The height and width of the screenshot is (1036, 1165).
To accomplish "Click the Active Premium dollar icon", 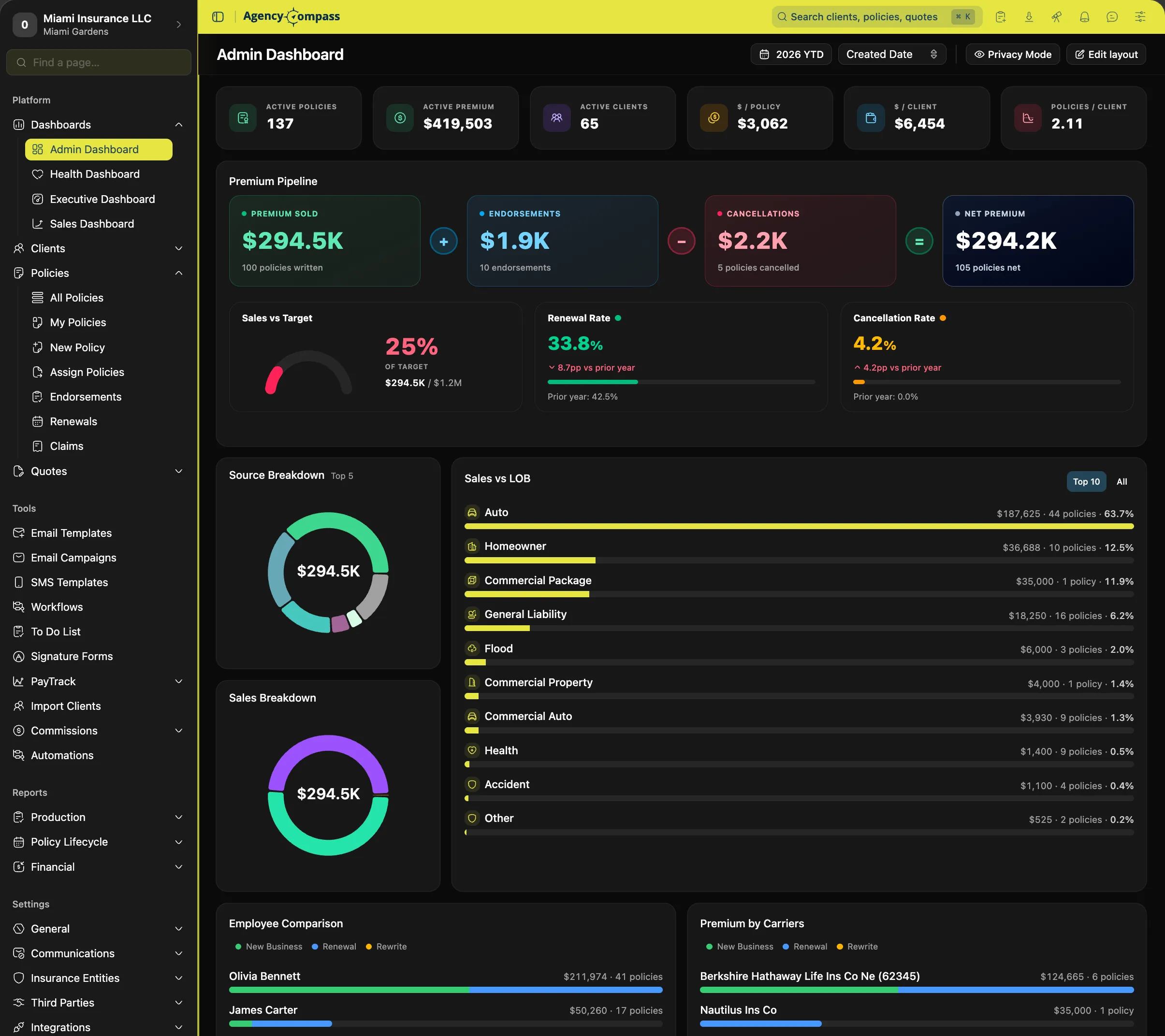I will [400, 118].
